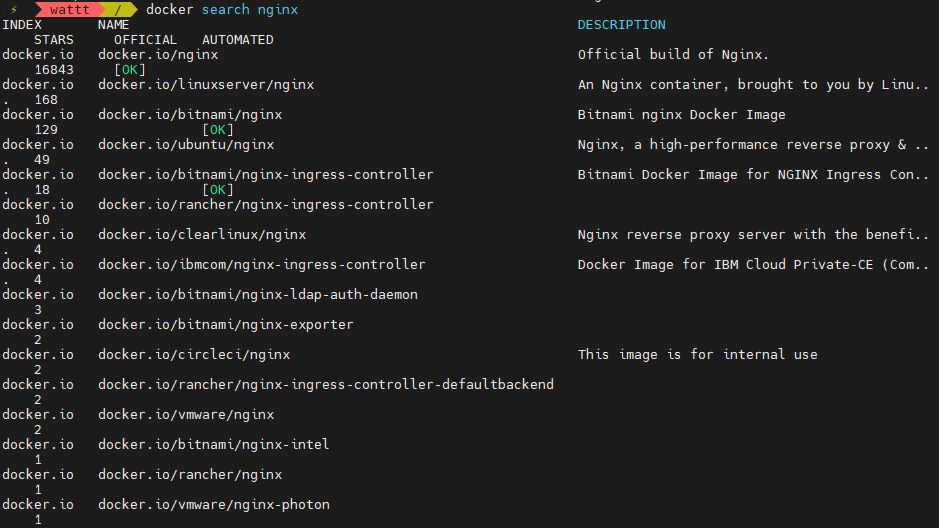The image size is (940, 528).
Task: Click the 'docker search nginx' command text
Action: click(222, 10)
